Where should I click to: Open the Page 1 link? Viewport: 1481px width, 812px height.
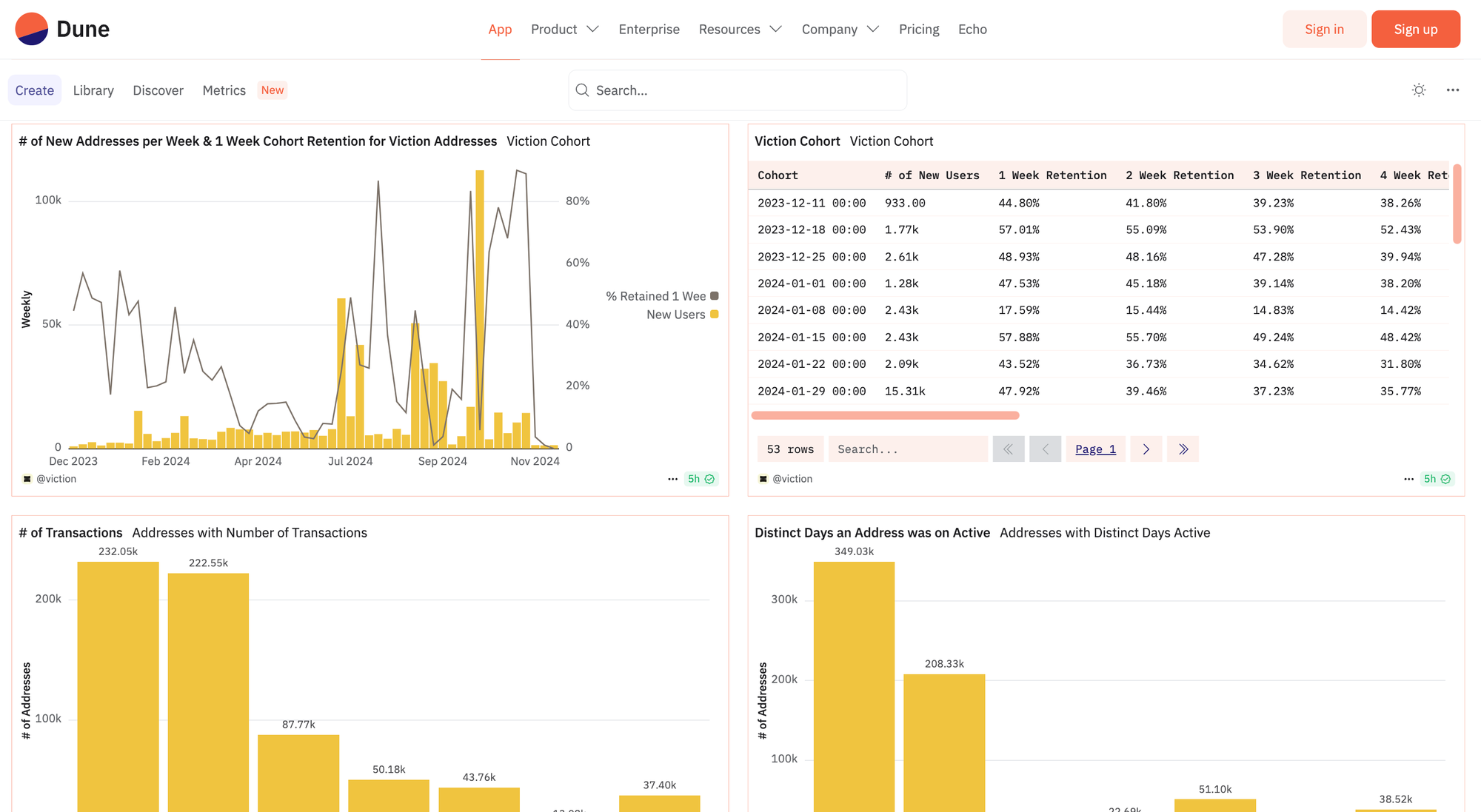point(1095,449)
